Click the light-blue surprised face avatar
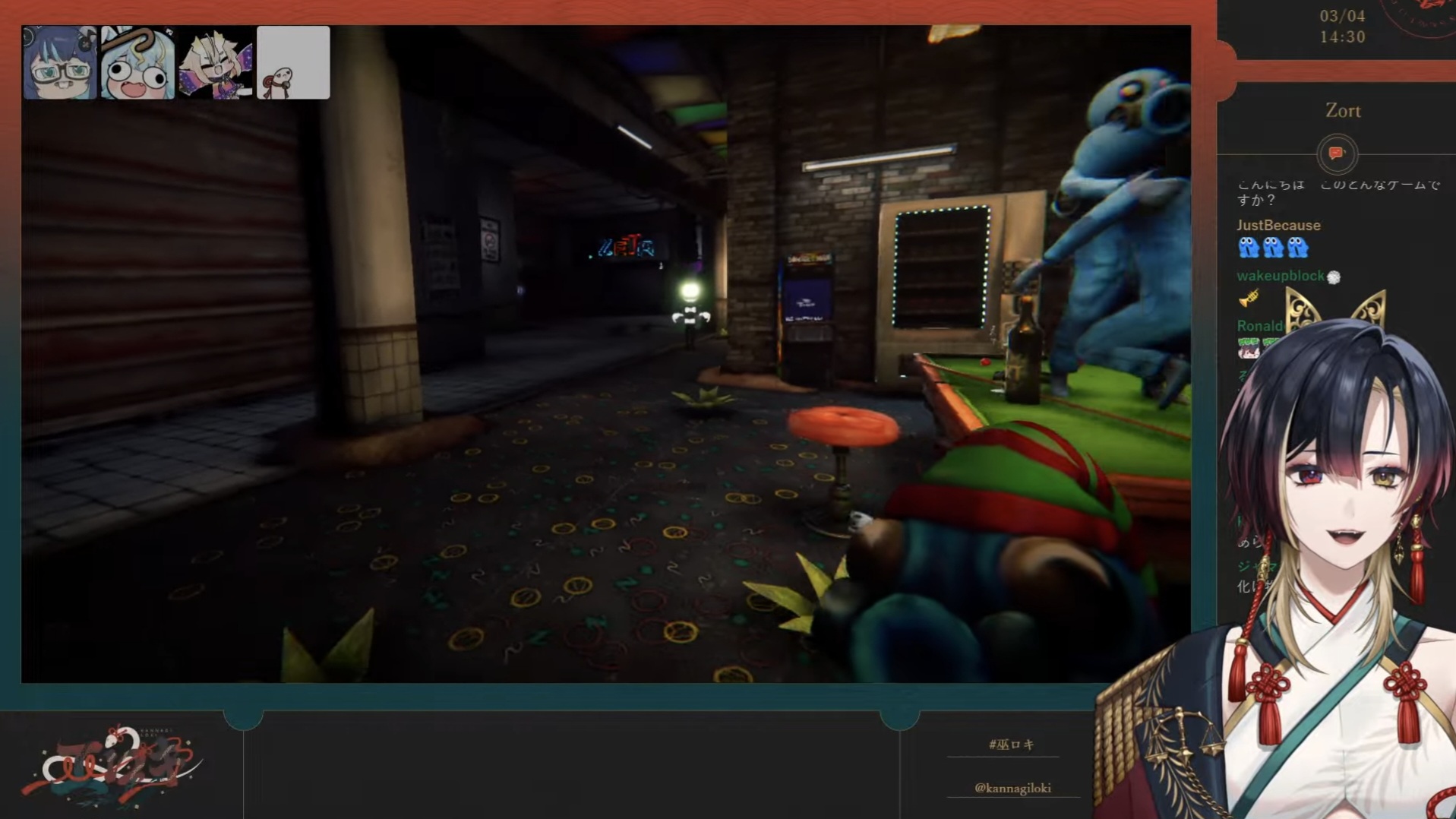The image size is (1456, 819). pos(137,63)
